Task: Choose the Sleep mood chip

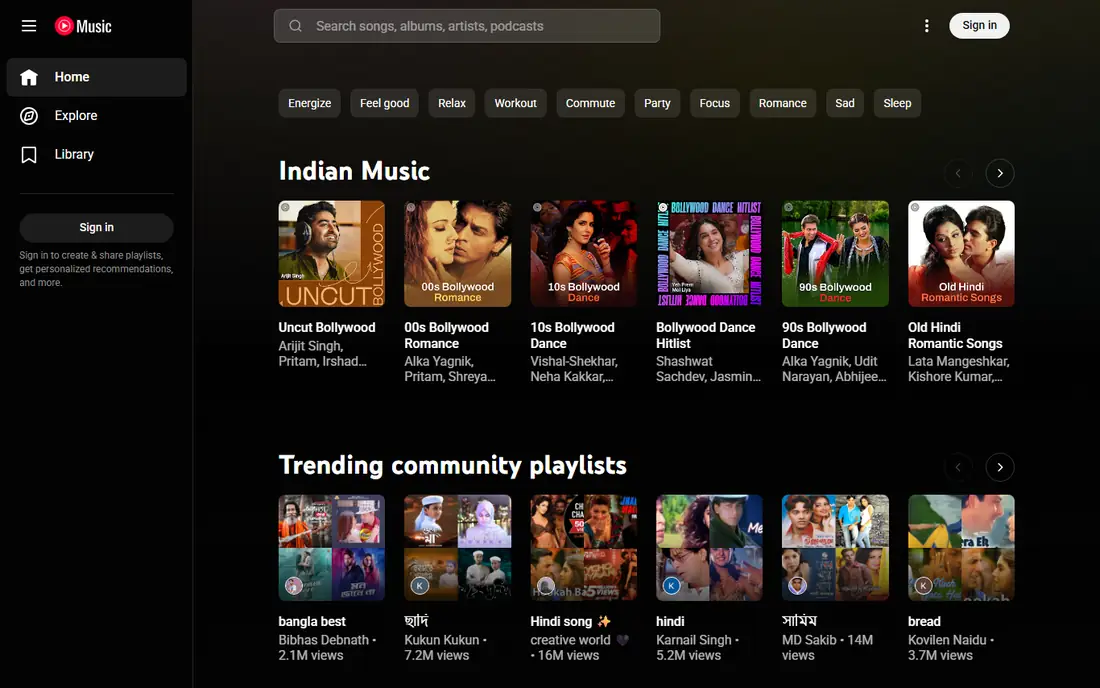Action: coord(897,103)
